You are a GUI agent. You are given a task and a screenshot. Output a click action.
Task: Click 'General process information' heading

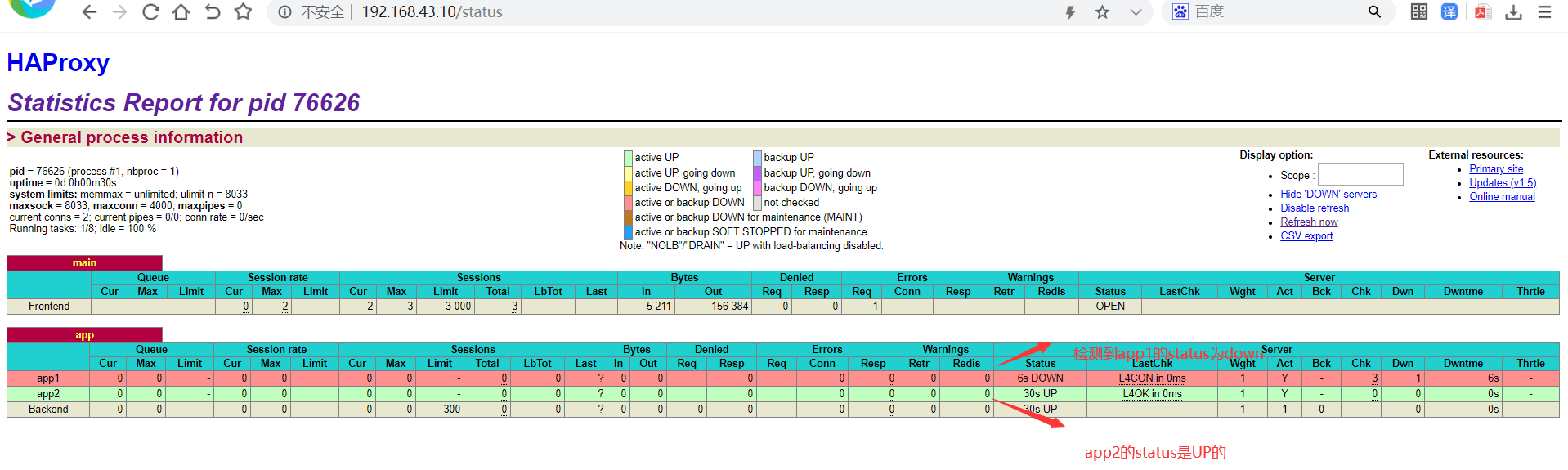pos(132,137)
